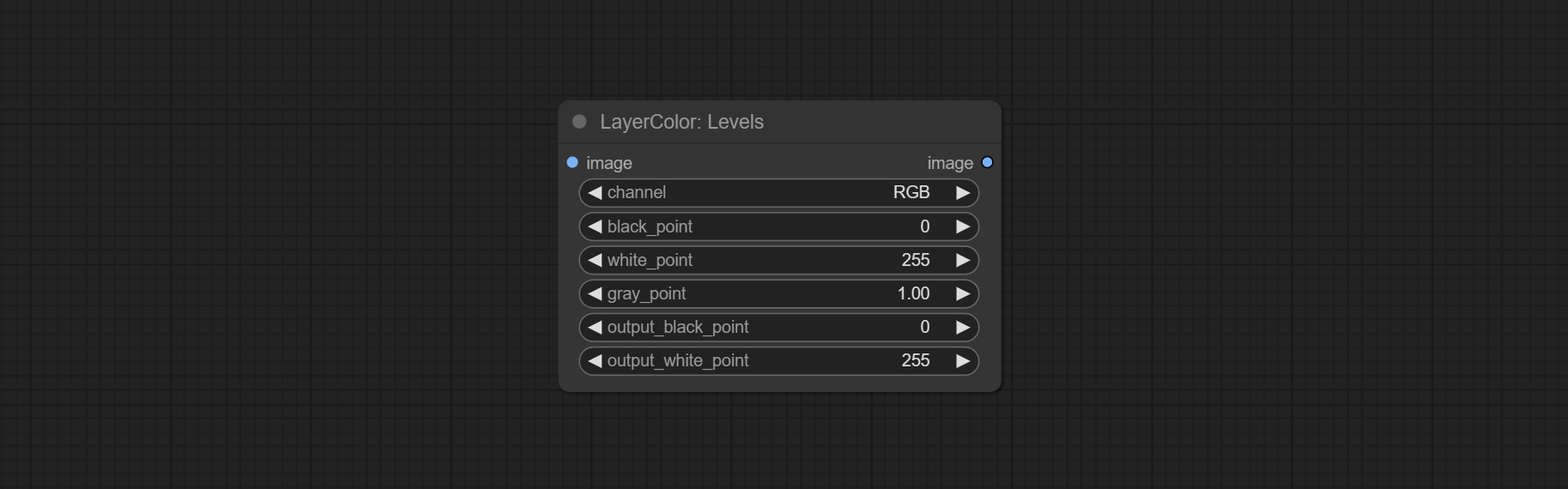Decrease black_point with its left arrow
1568x489 pixels.
click(595, 226)
